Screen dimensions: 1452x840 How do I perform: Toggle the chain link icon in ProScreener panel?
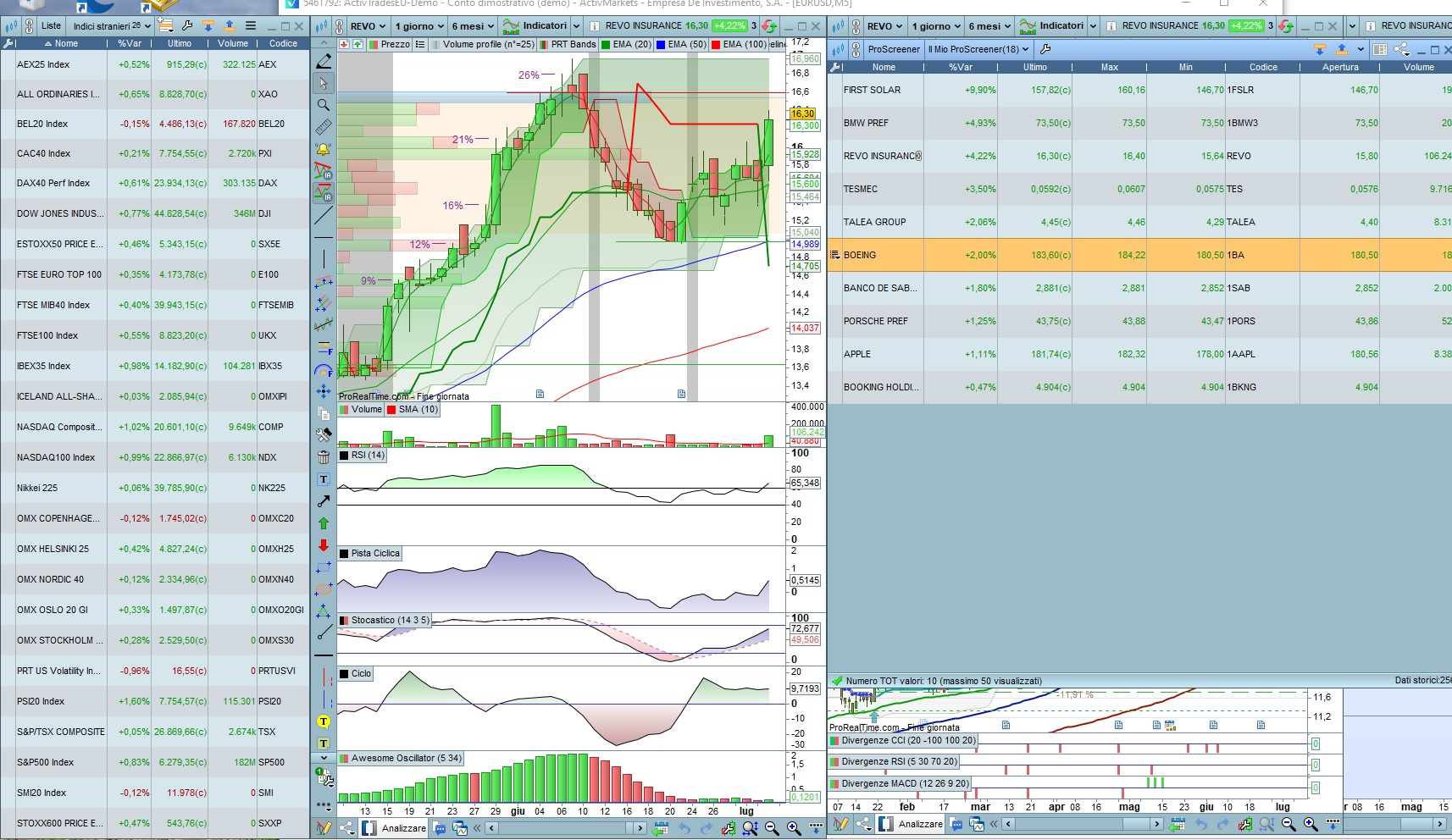(856, 49)
